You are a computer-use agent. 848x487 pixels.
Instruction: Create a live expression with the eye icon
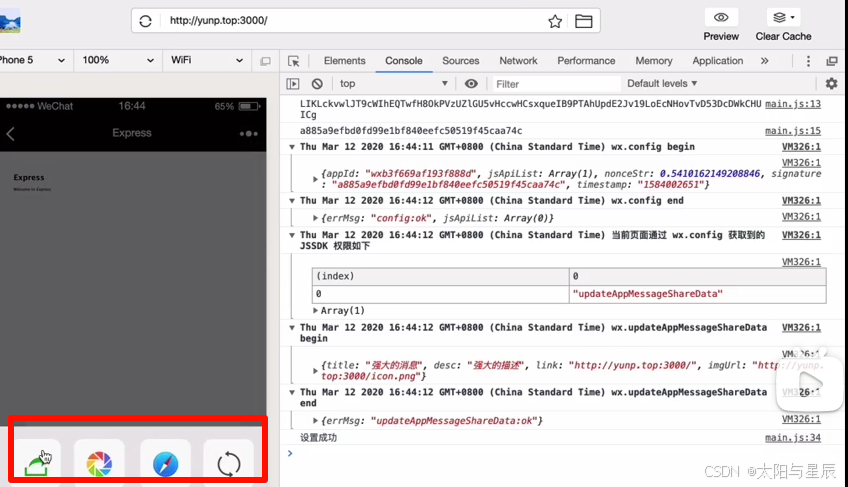(x=471, y=83)
